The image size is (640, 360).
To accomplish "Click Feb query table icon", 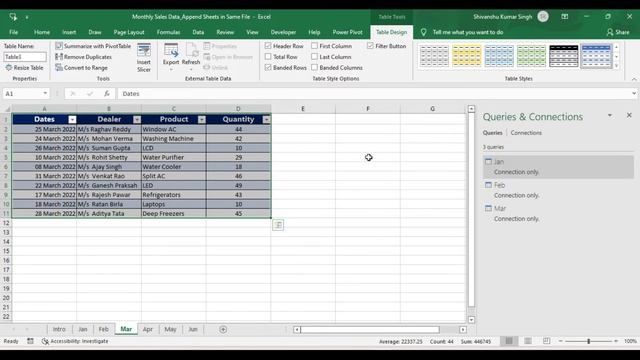I will [488, 185].
